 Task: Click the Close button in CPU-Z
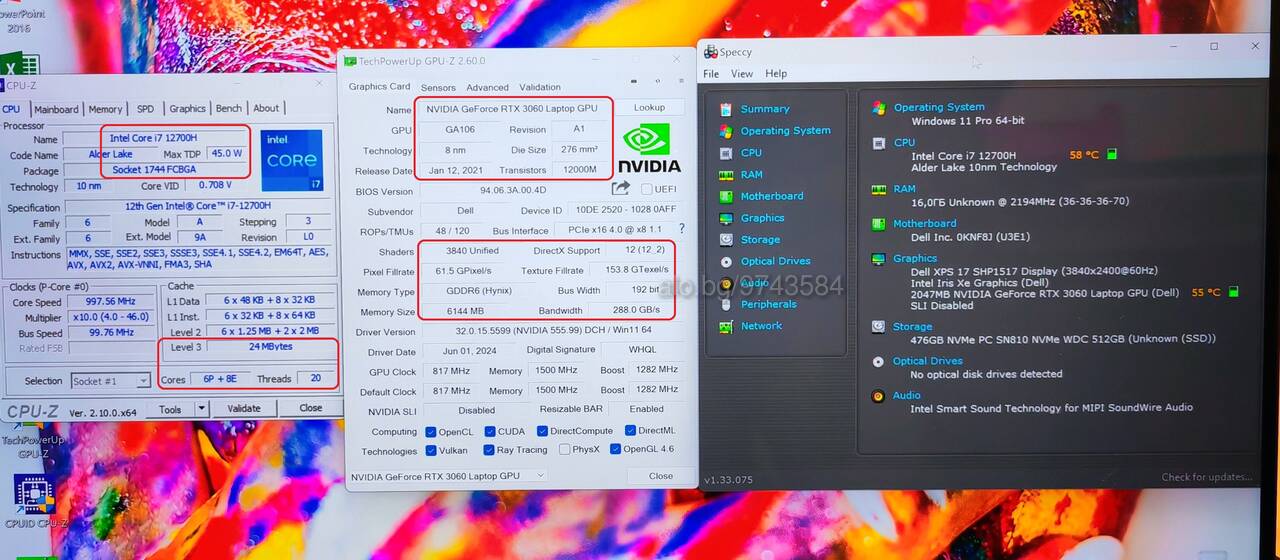tap(311, 408)
